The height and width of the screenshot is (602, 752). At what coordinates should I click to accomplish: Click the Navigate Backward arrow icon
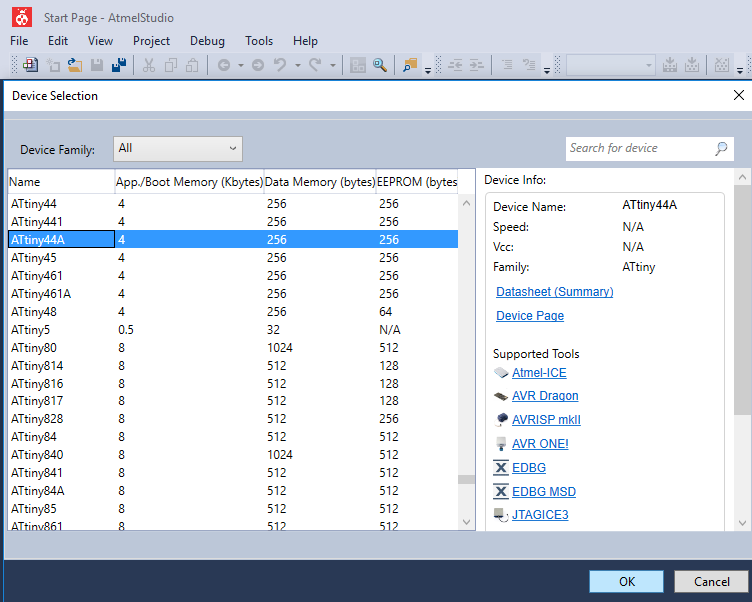click(224, 65)
